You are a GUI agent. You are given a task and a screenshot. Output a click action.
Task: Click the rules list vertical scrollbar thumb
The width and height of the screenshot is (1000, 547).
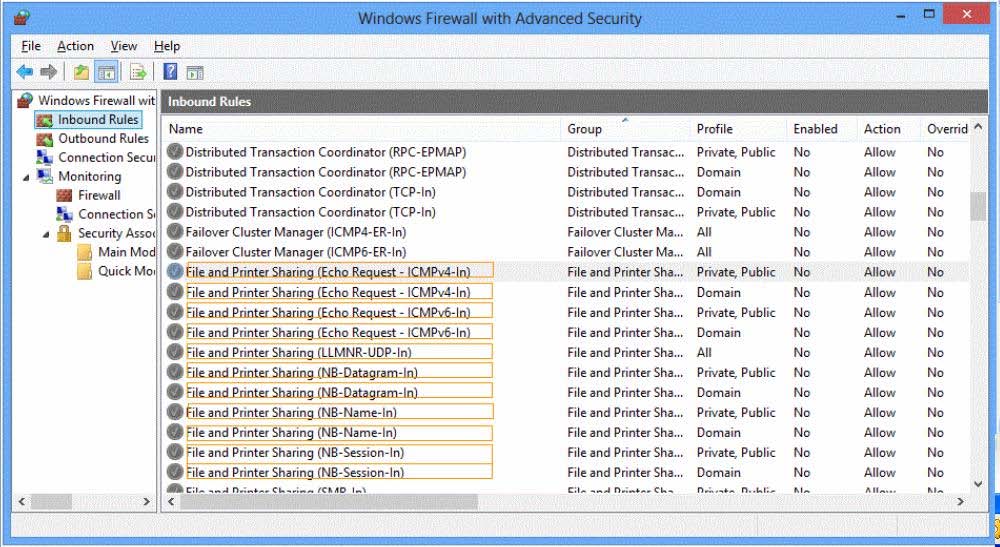[x=978, y=207]
